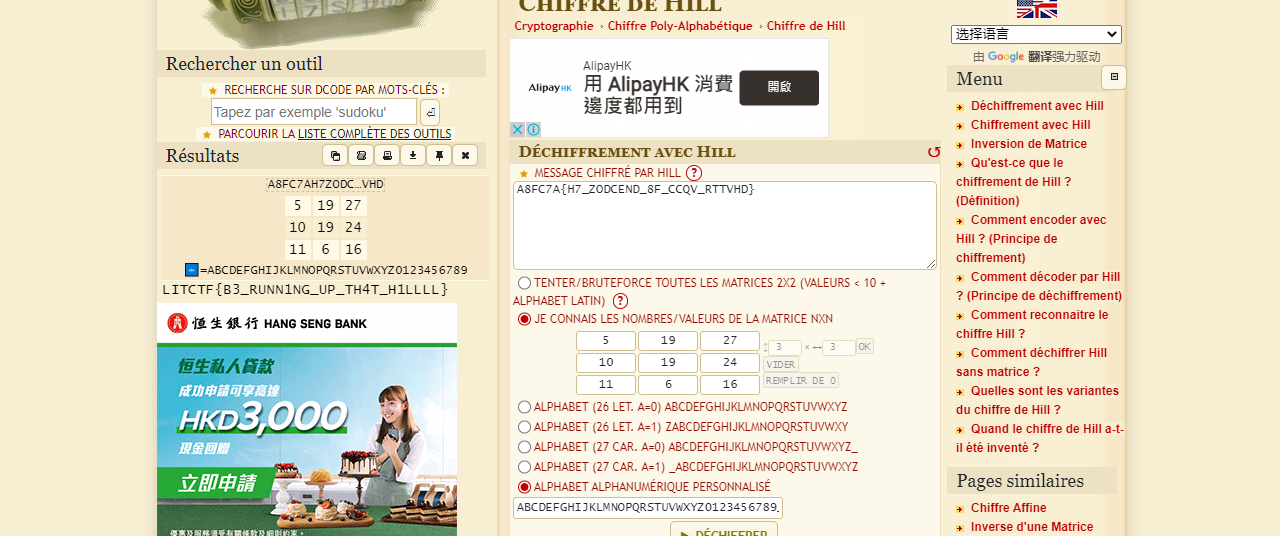This screenshot has height=536, width=1280.
Task: Select Alphabet 26 letters A=0 option
Action: pos(524,407)
